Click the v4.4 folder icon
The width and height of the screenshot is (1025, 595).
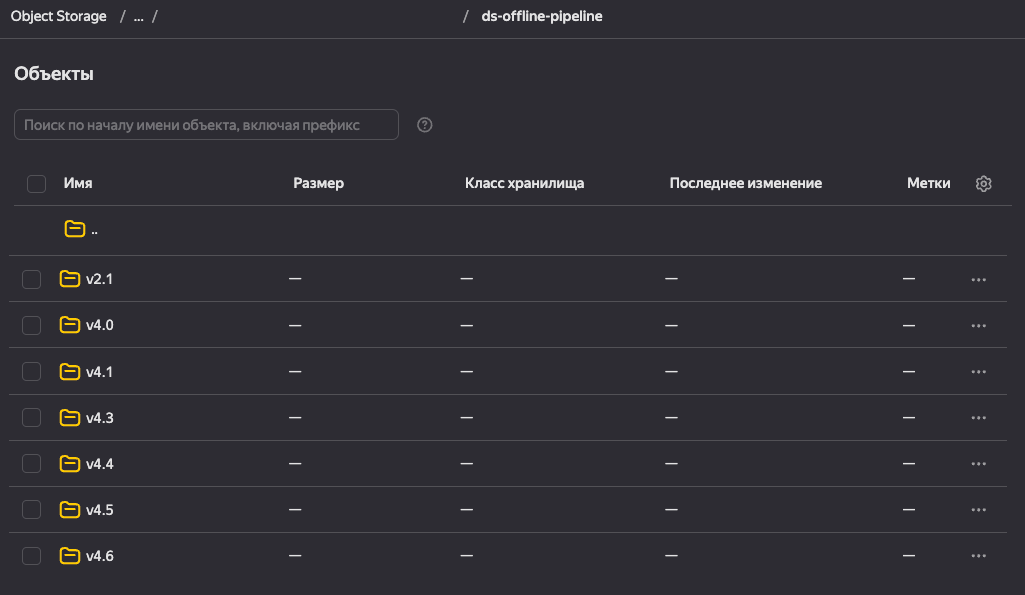(70, 464)
